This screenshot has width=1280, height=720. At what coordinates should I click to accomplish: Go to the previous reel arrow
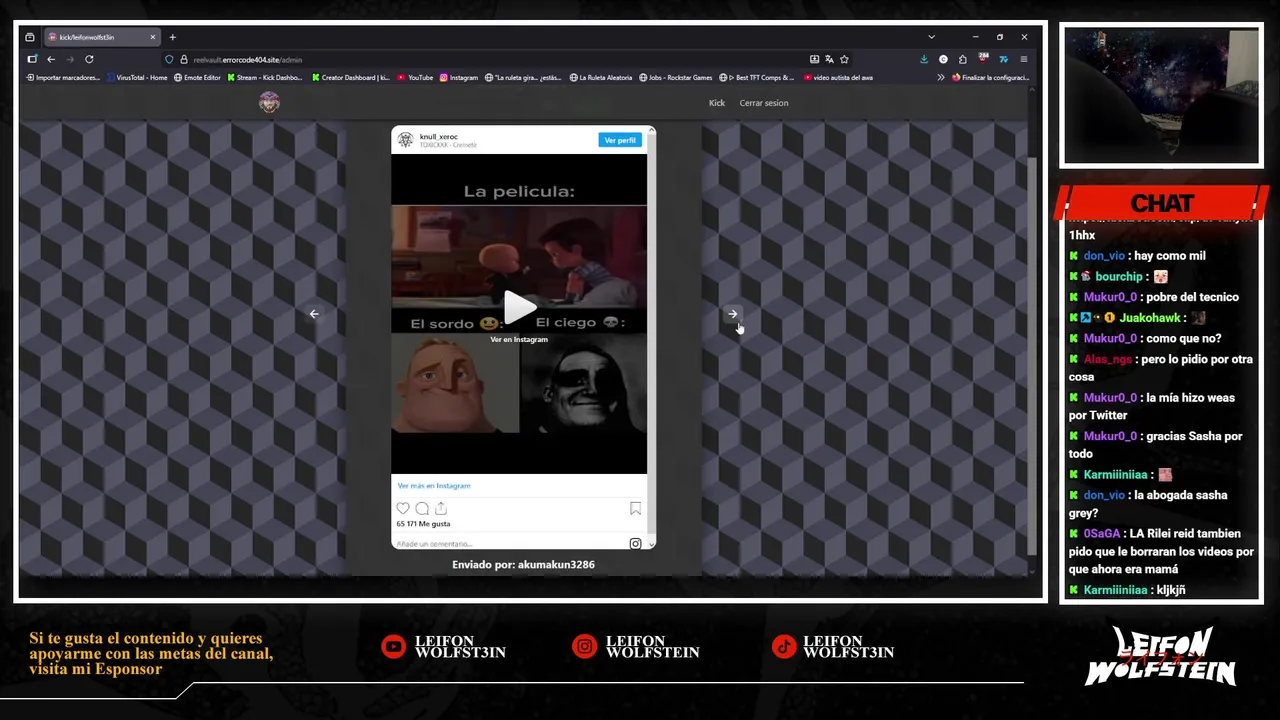(x=314, y=314)
